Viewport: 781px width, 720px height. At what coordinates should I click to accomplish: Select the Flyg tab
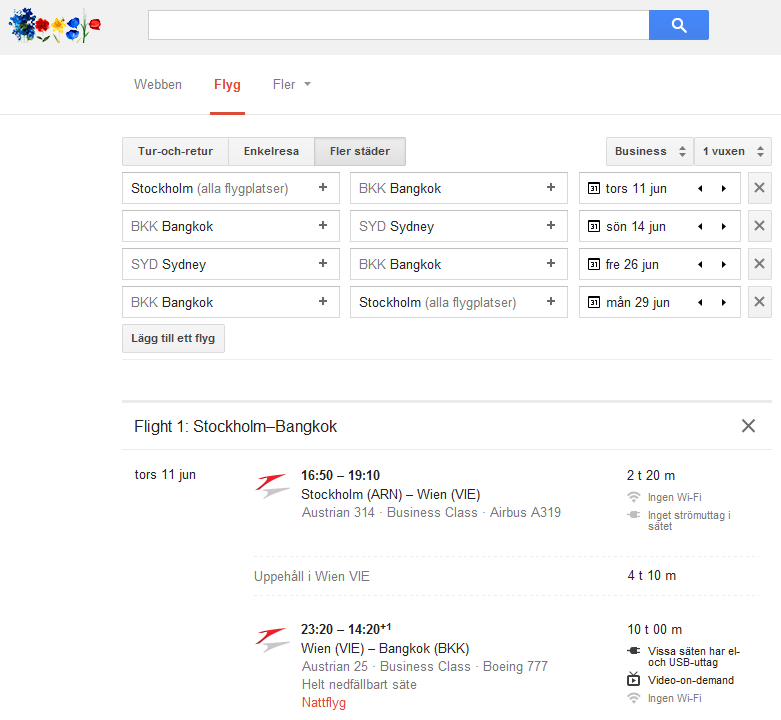[227, 85]
